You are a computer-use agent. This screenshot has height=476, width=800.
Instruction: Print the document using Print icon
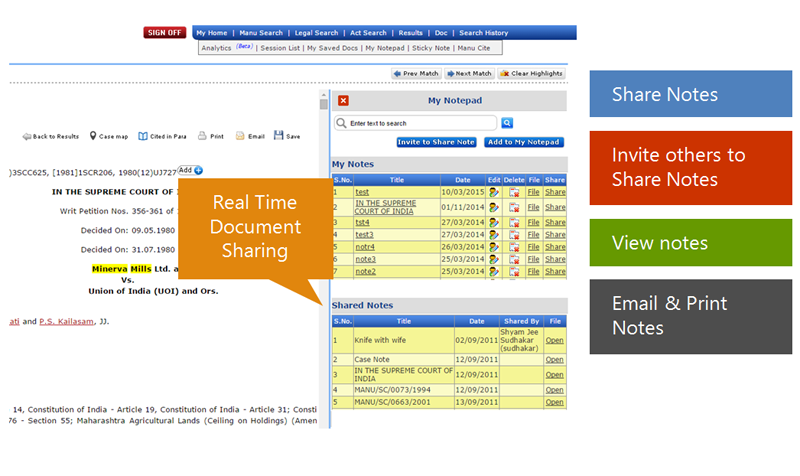202,136
